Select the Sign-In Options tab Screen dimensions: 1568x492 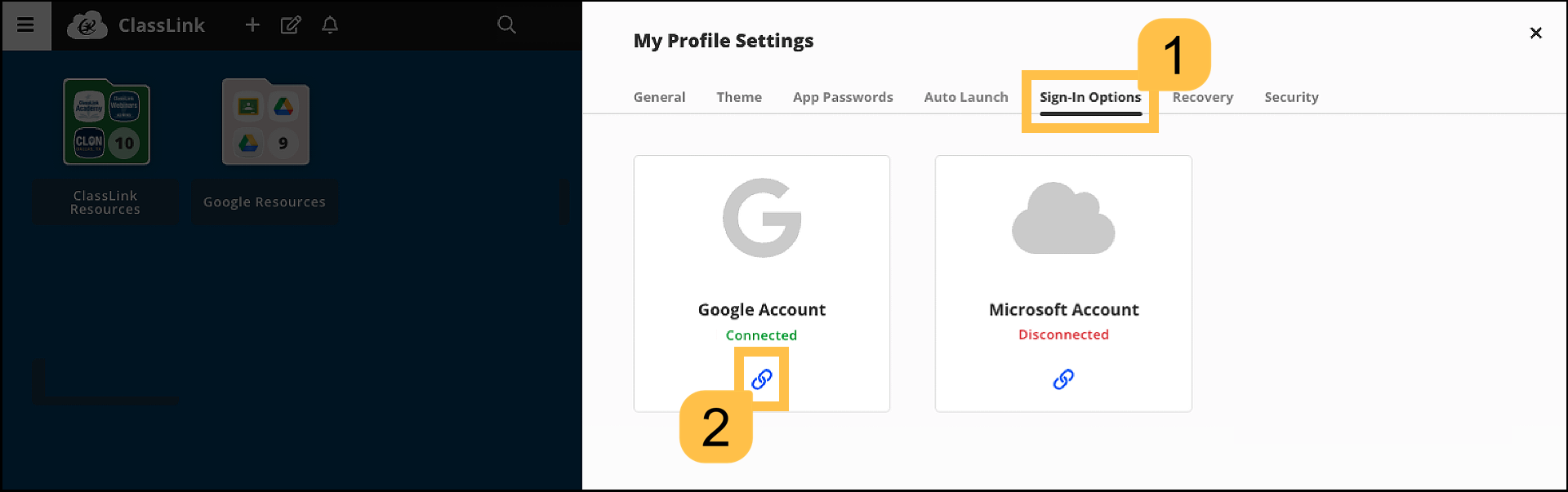(1090, 97)
